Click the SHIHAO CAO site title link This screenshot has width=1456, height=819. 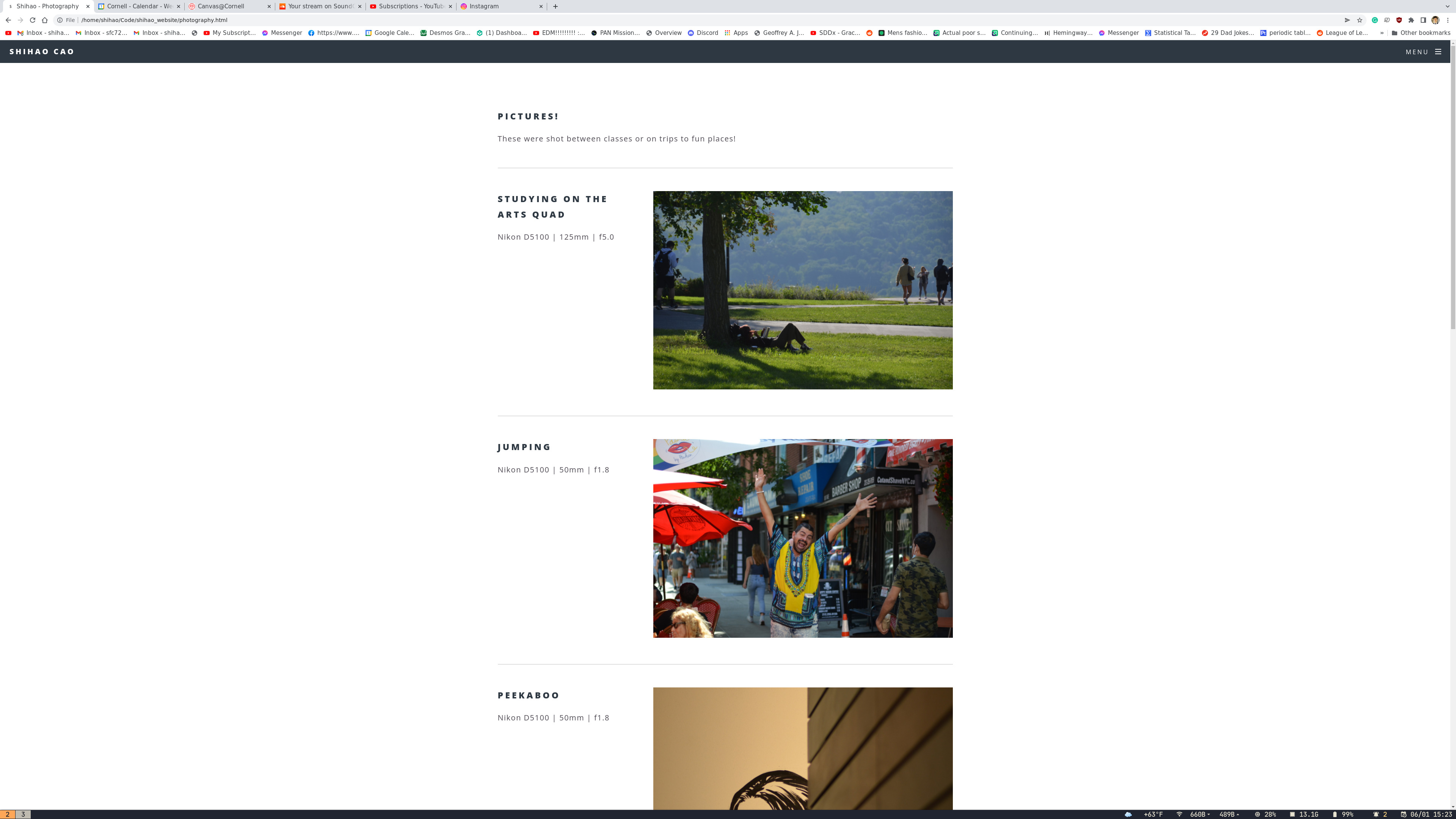pyautogui.click(x=42, y=52)
